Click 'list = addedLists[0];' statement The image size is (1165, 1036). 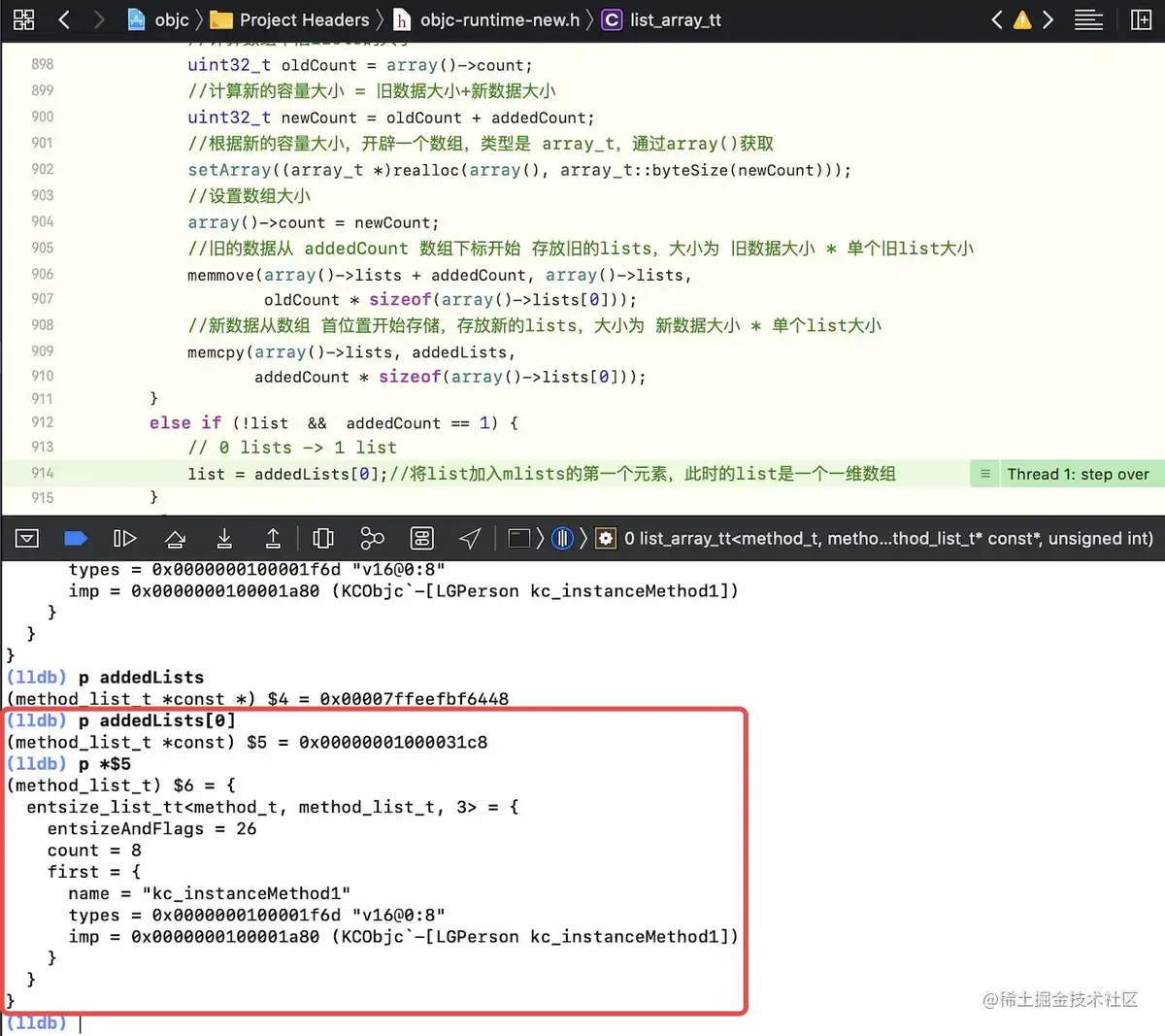pos(288,474)
